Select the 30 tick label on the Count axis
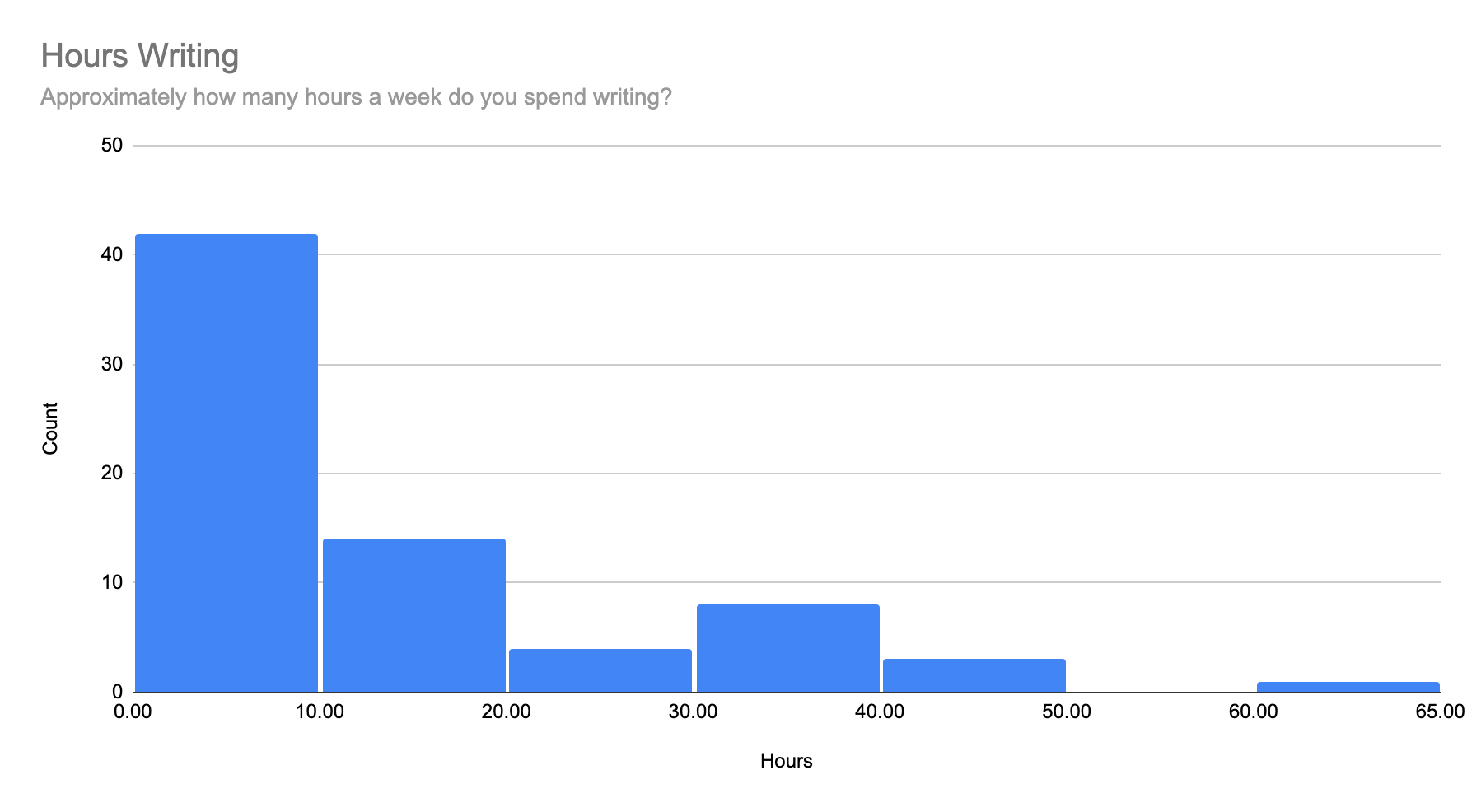1481x812 pixels. tap(111, 365)
